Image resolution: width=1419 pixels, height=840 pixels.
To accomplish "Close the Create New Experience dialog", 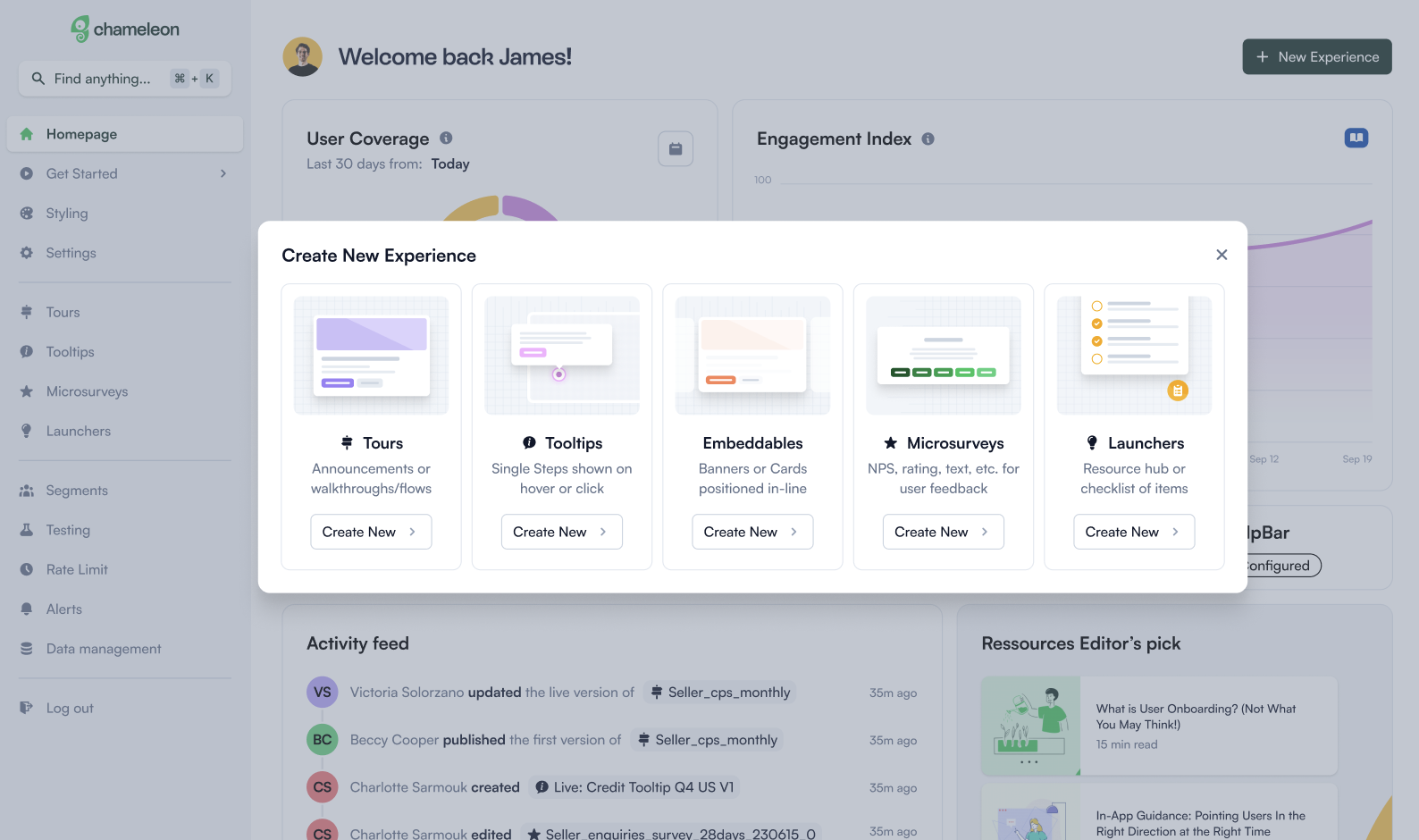I will pos(1222,255).
